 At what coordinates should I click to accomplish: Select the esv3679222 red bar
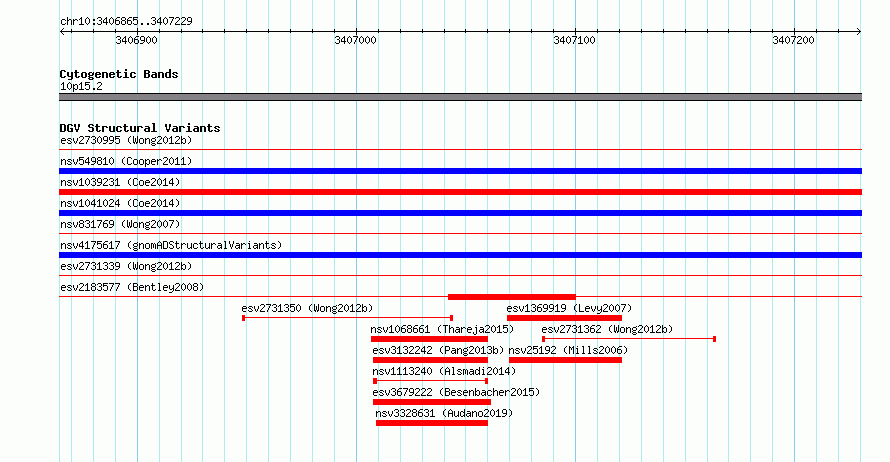pyautogui.click(x=432, y=402)
